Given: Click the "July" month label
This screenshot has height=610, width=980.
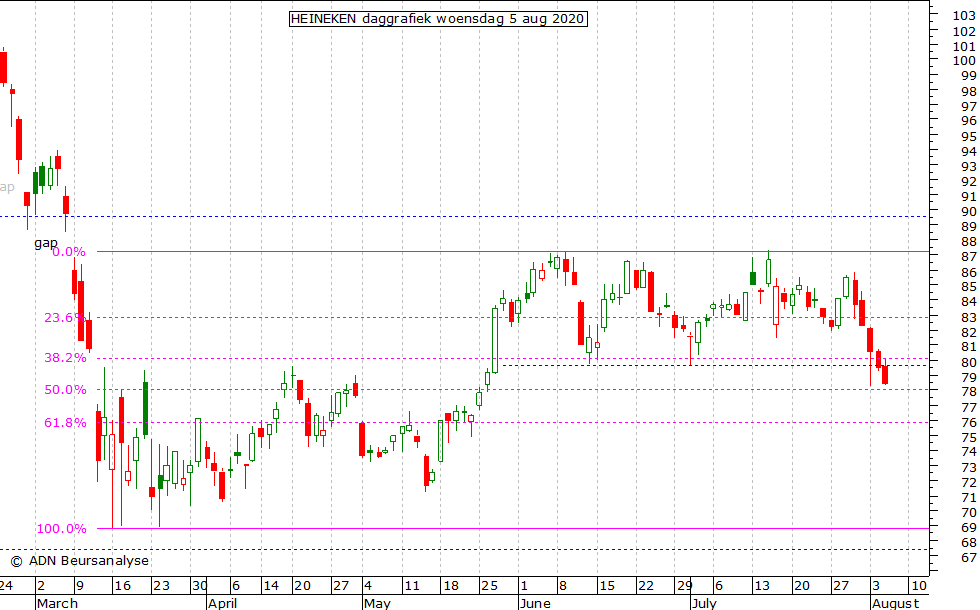Looking at the screenshot, I should (704, 603).
